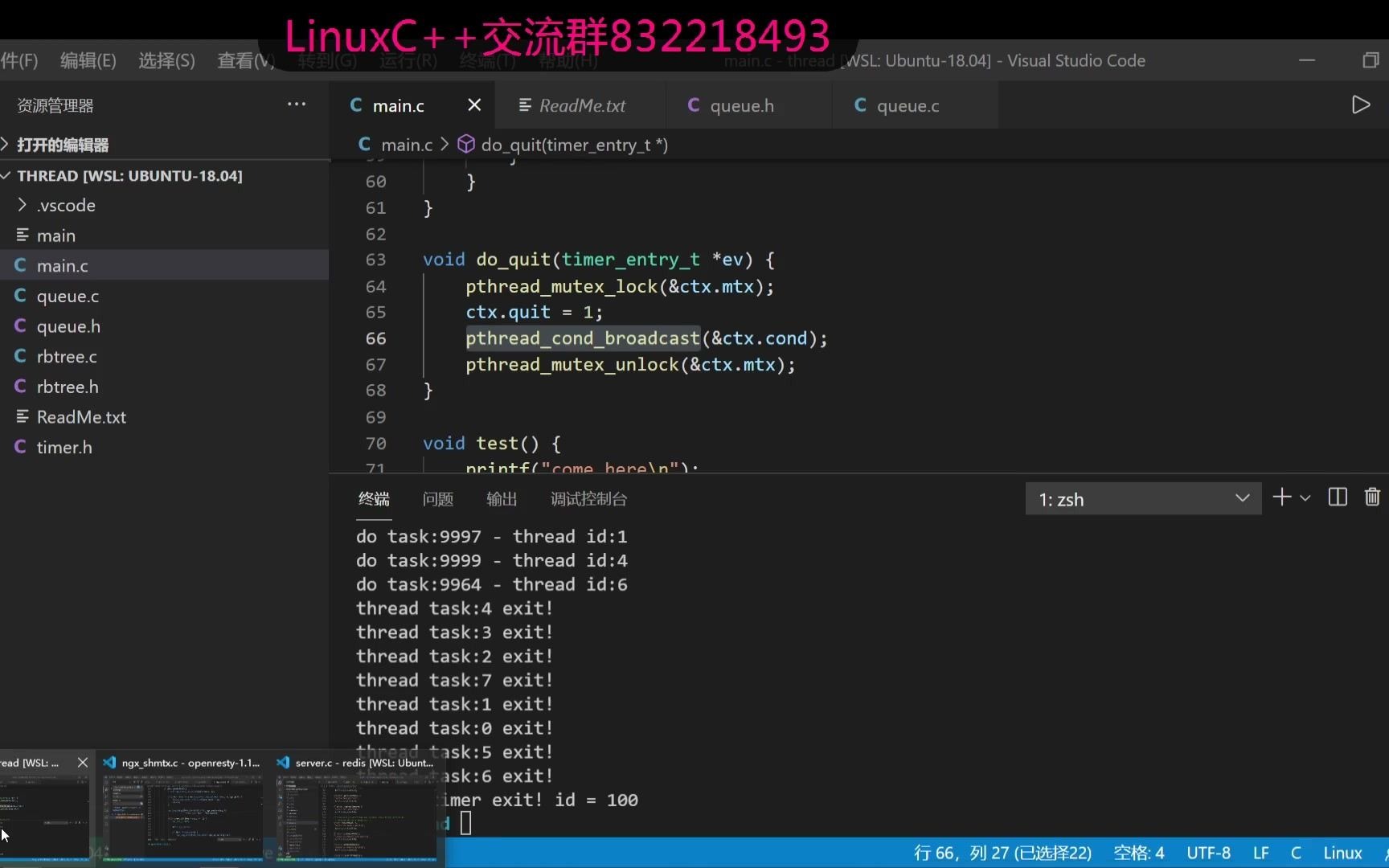The image size is (1389, 868).
Task: Change encoding via the UTF-8 indicator
Action: (x=1209, y=853)
